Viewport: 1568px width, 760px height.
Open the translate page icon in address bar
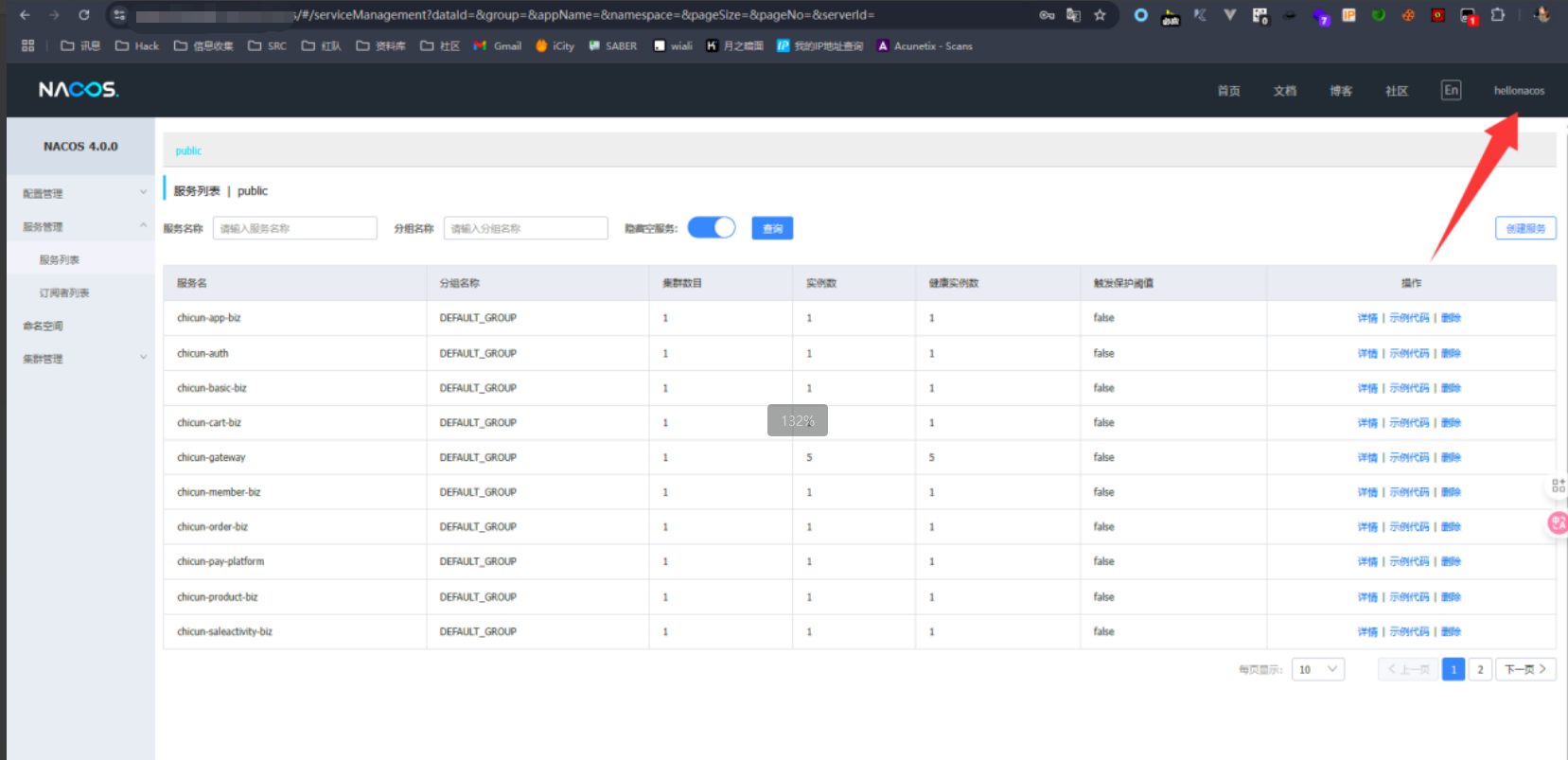[x=1073, y=15]
